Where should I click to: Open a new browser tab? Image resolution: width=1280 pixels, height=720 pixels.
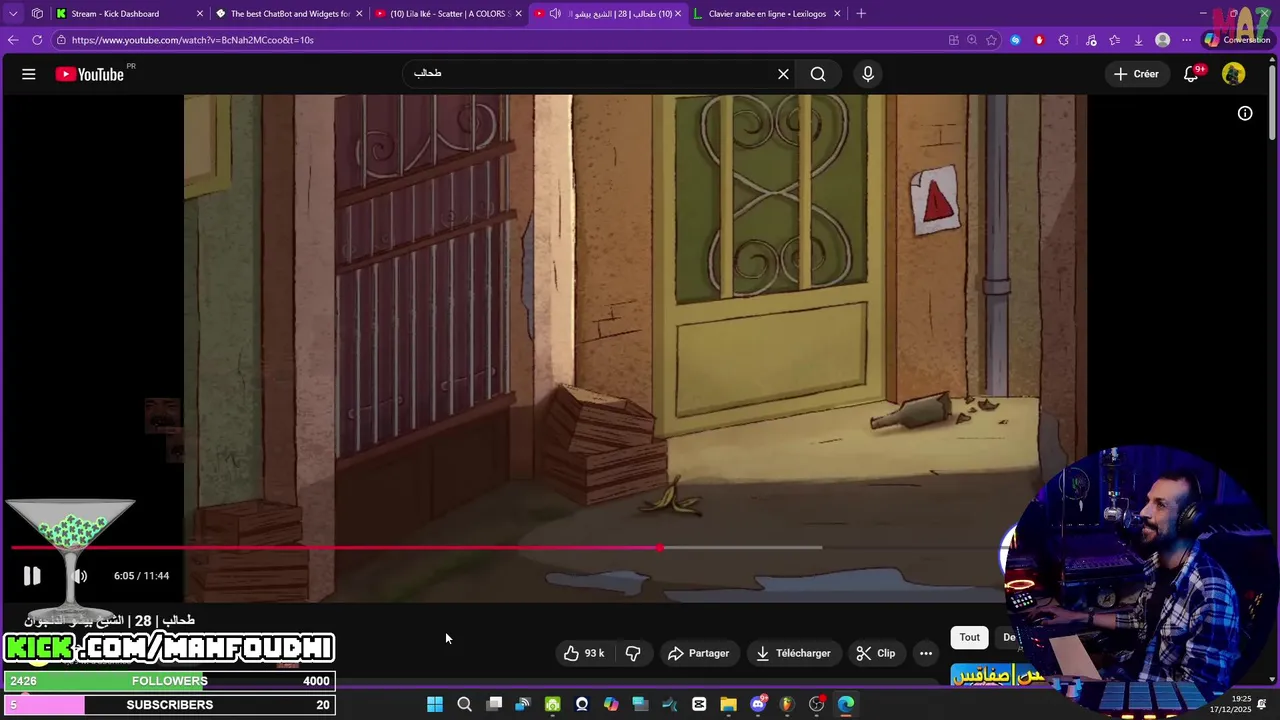(x=861, y=14)
